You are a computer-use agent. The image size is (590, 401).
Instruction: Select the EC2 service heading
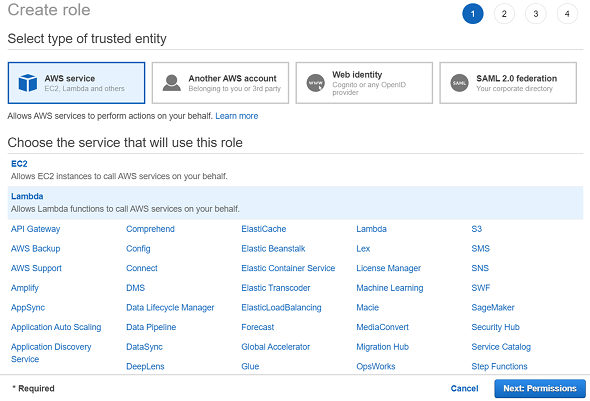pyautogui.click(x=19, y=164)
